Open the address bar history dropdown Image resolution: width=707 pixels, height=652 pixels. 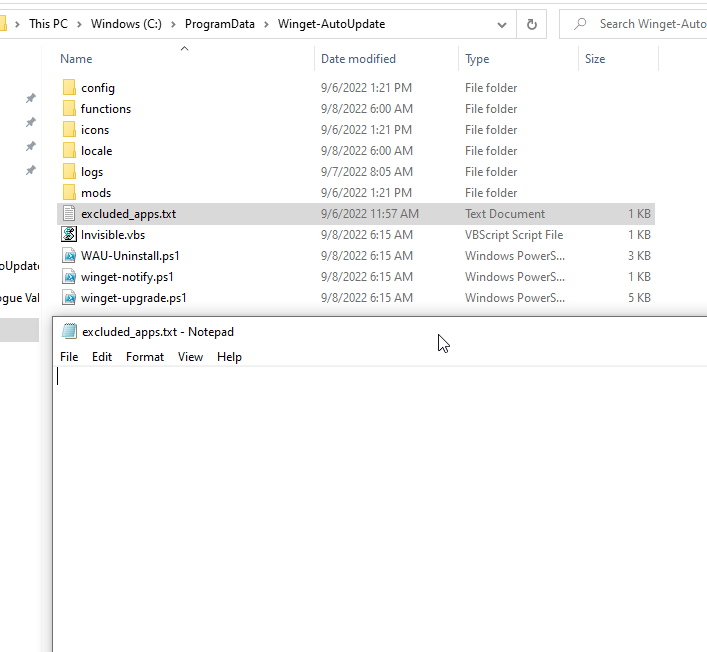click(501, 24)
